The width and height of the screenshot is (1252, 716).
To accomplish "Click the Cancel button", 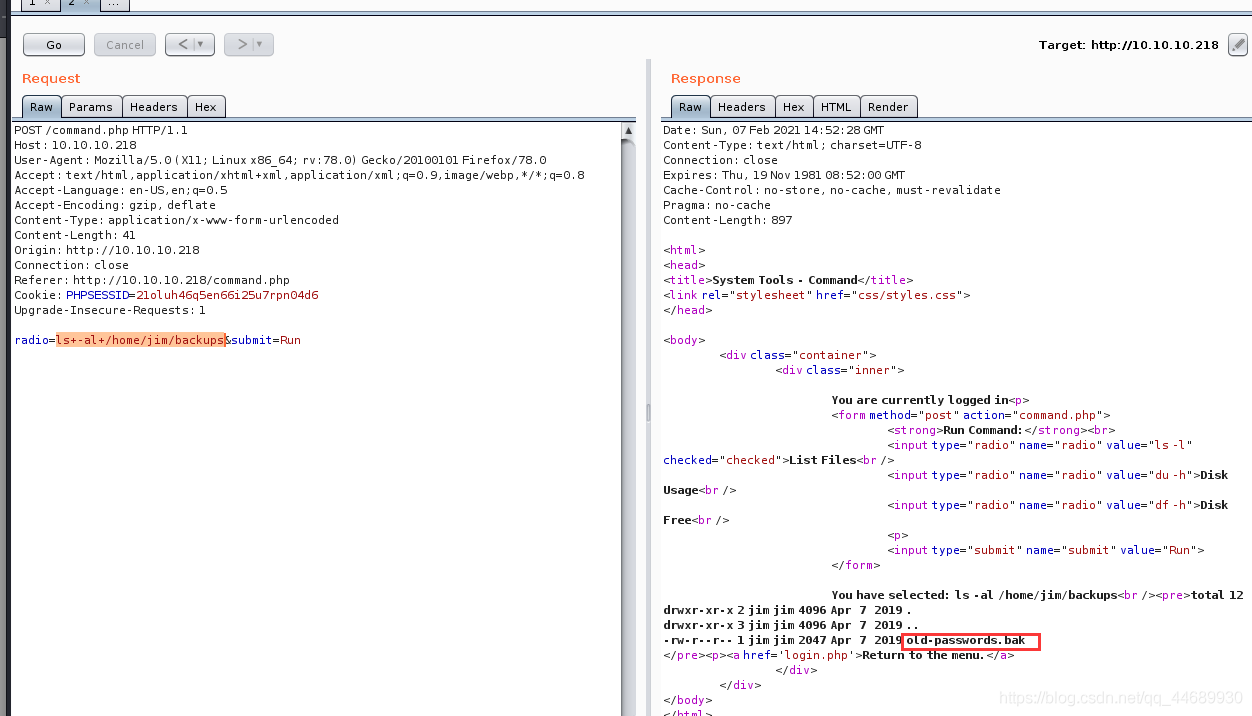I will [x=125, y=44].
